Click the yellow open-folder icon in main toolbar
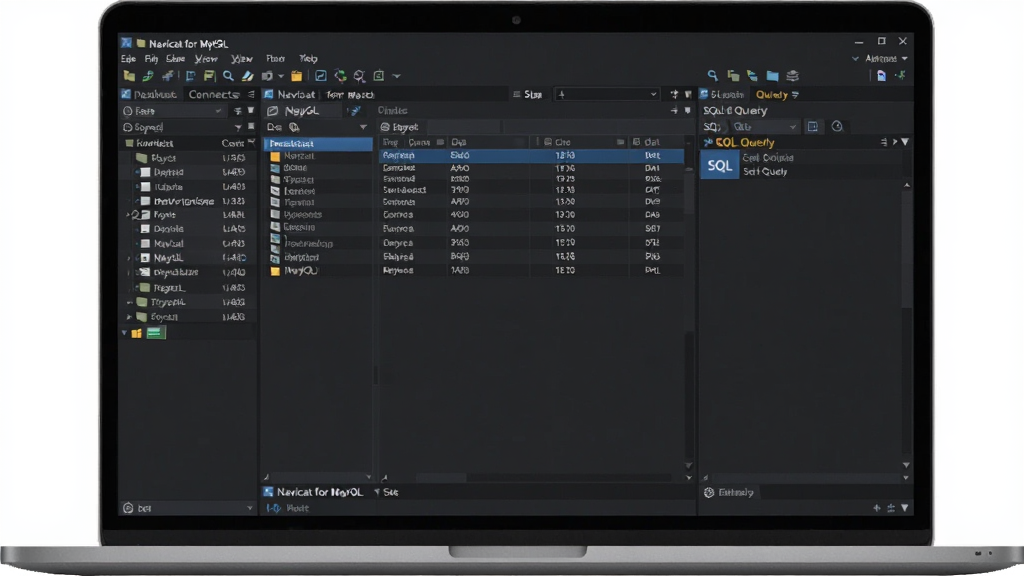The height and width of the screenshot is (576, 1024). tap(129, 76)
